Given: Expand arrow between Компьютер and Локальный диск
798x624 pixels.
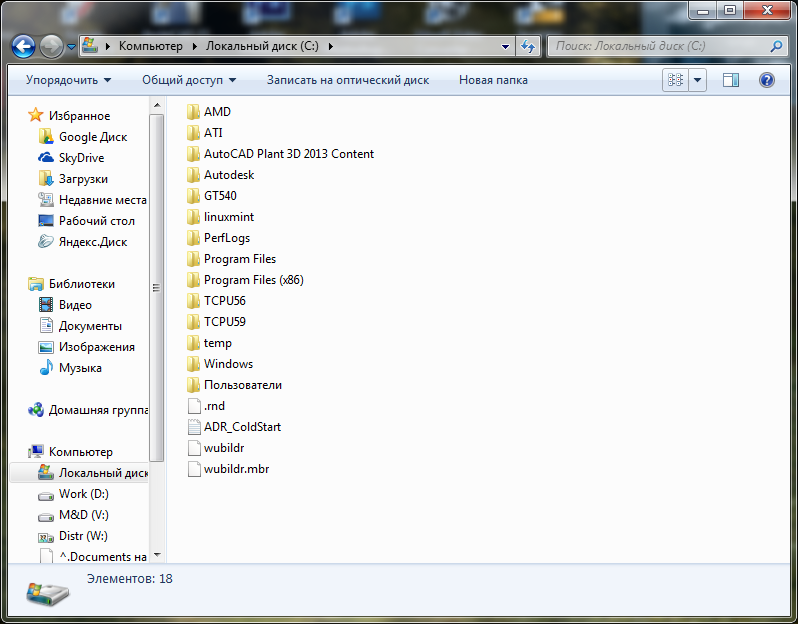Looking at the screenshot, I should [x=194, y=46].
